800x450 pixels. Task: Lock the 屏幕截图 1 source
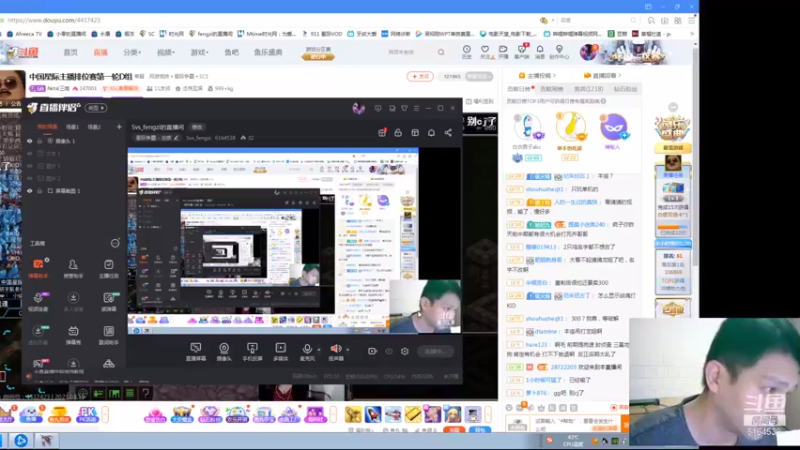[40, 191]
